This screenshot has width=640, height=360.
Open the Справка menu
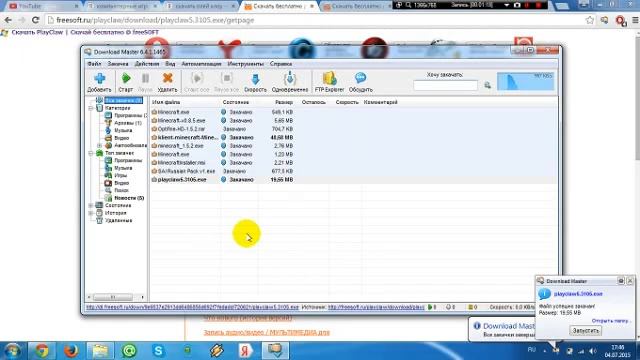click(x=281, y=64)
